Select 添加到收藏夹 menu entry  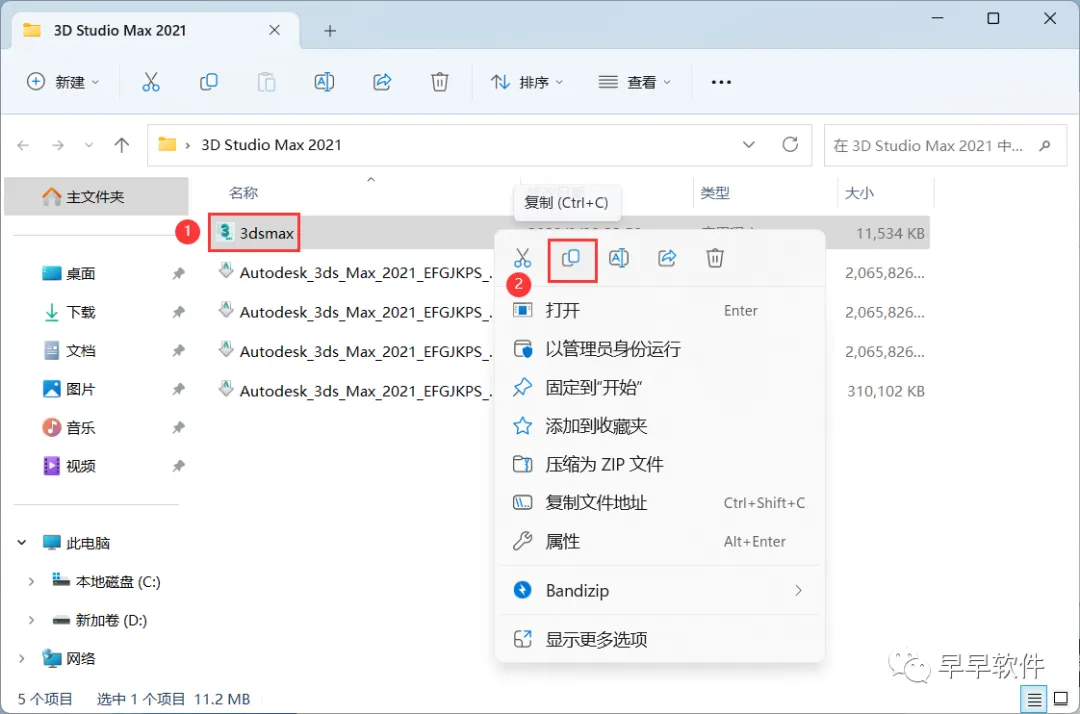(x=660, y=426)
